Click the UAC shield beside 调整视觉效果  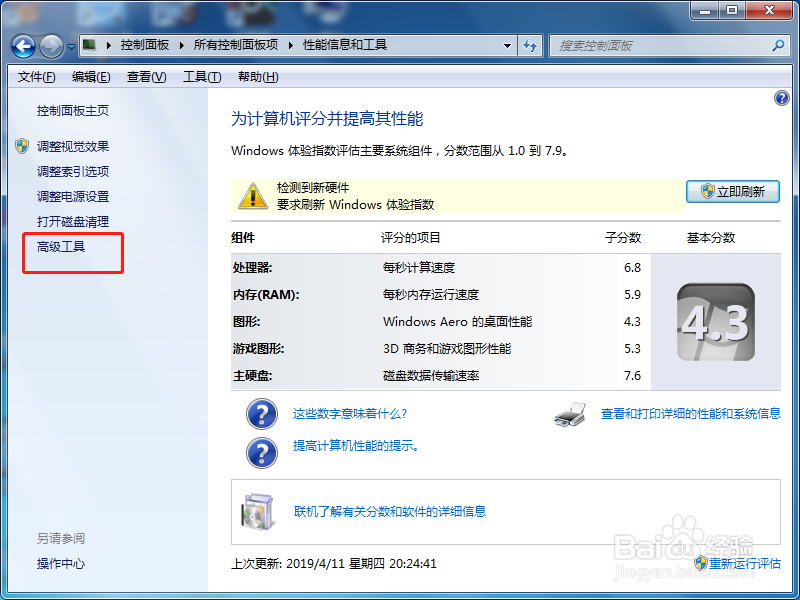click(21, 145)
